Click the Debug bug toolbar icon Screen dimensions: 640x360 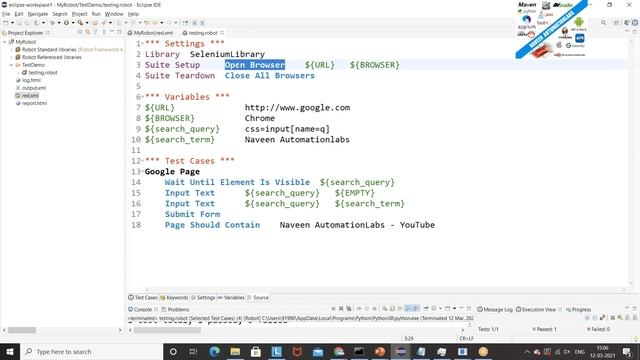pyautogui.click(x=53, y=23)
